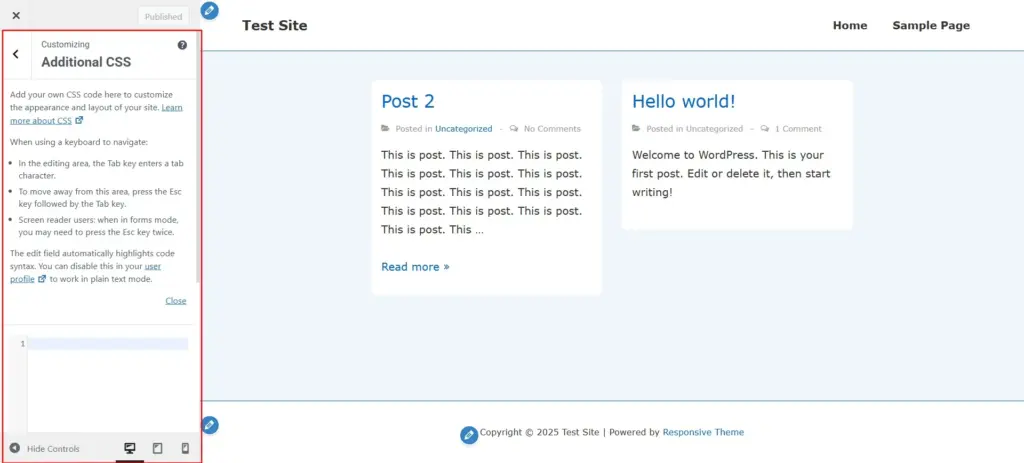Open the user profile link
This screenshot has height=463, width=1024.
(x=86, y=272)
